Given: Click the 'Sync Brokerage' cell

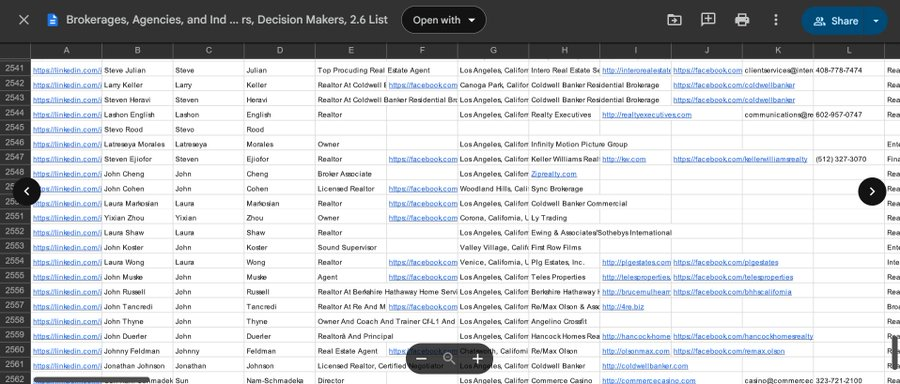Looking at the screenshot, I should tap(564, 189).
